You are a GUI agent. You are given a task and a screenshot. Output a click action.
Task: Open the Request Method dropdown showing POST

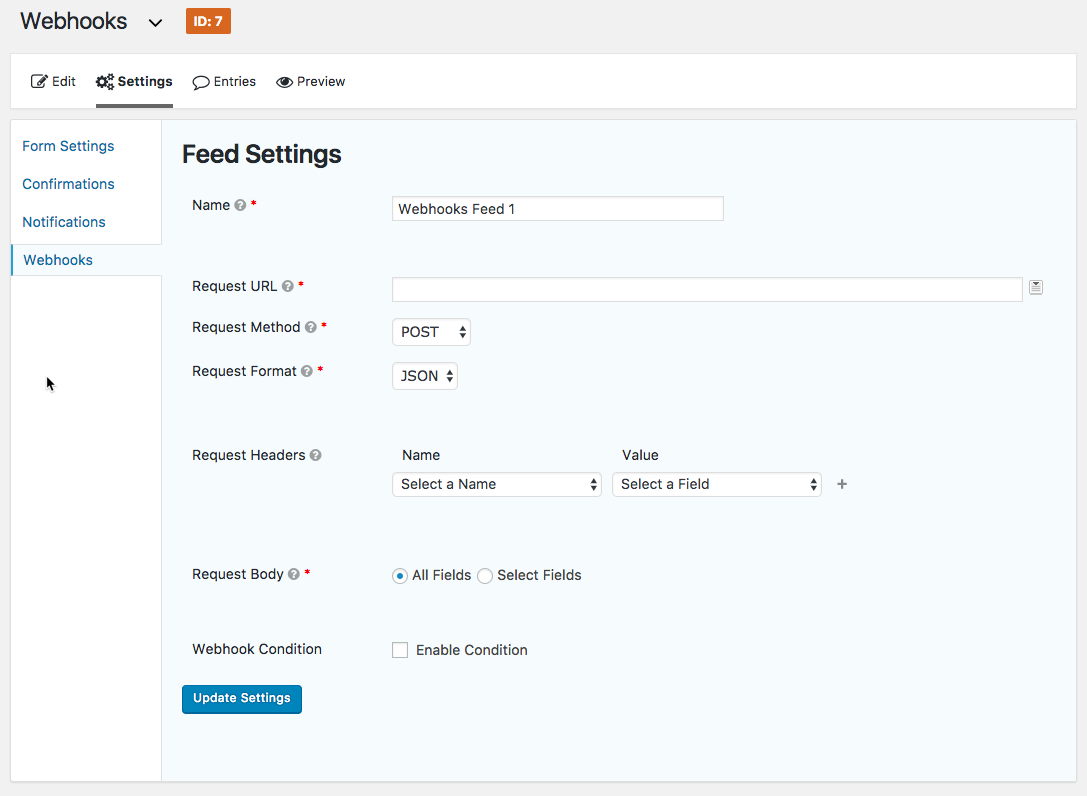(x=431, y=331)
